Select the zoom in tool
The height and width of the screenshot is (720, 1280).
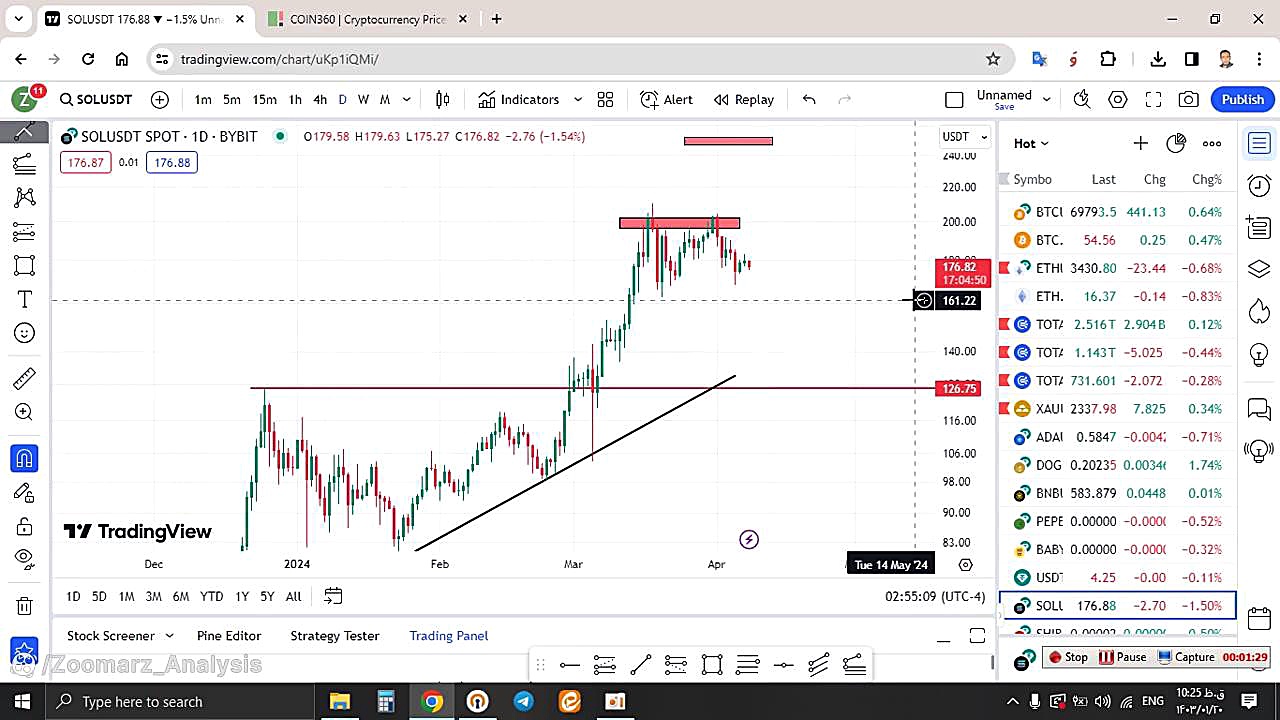coord(25,412)
